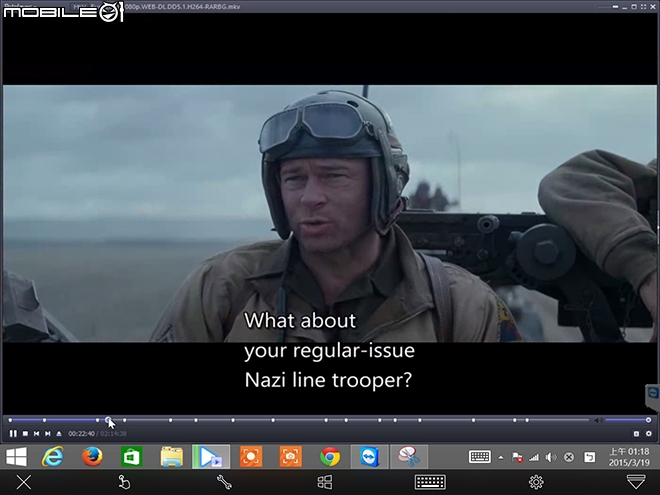Open Action Center flag notification

517,457
